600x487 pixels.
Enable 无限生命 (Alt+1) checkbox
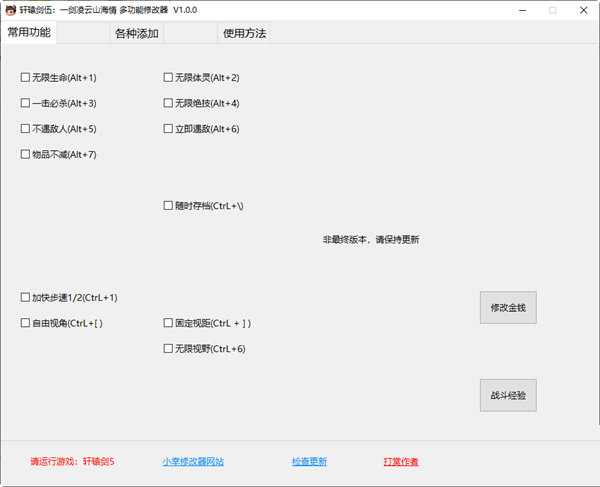pyautogui.click(x=25, y=78)
